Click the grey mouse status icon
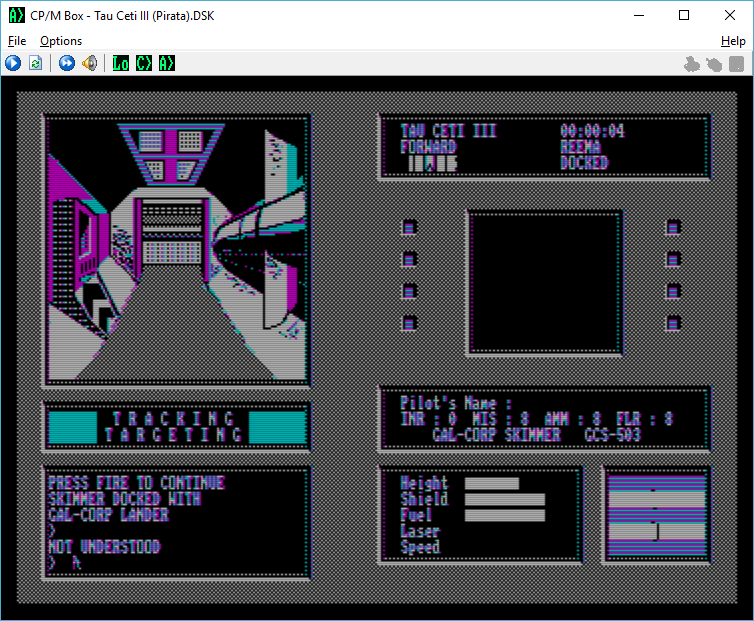The image size is (754, 621). [x=714, y=64]
